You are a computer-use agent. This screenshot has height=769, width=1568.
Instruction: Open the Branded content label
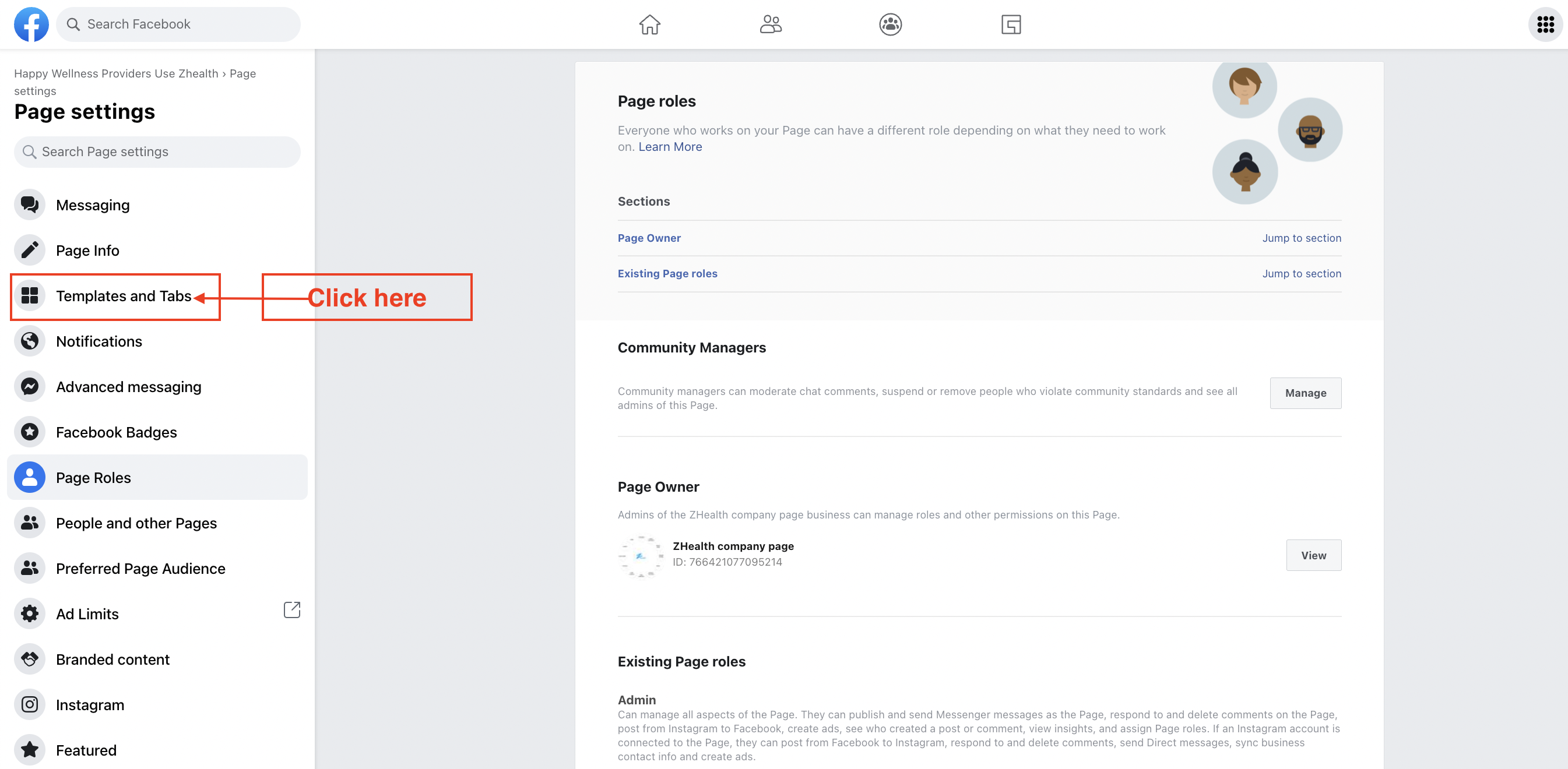pyautogui.click(x=112, y=659)
